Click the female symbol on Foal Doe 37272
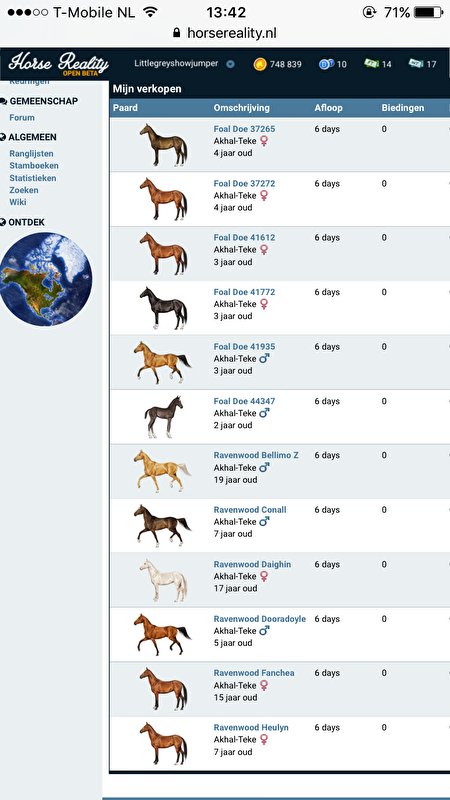The image size is (450, 800). pyautogui.click(x=264, y=195)
